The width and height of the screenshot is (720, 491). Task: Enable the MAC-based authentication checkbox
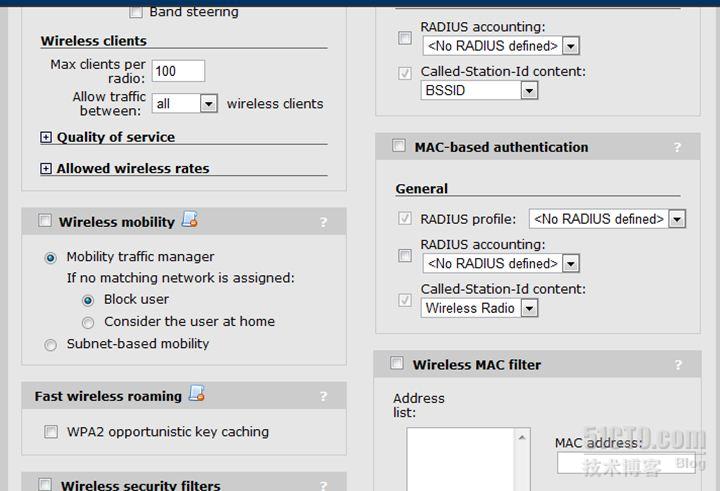399,146
